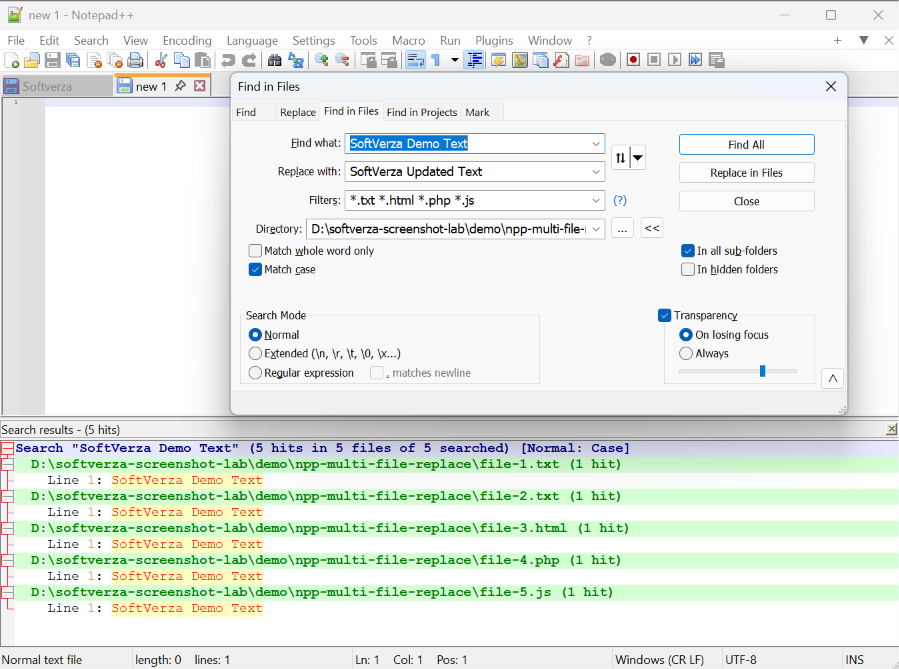Click the Save floppy disk icon
899x669 pixels.
coord(52,60)
